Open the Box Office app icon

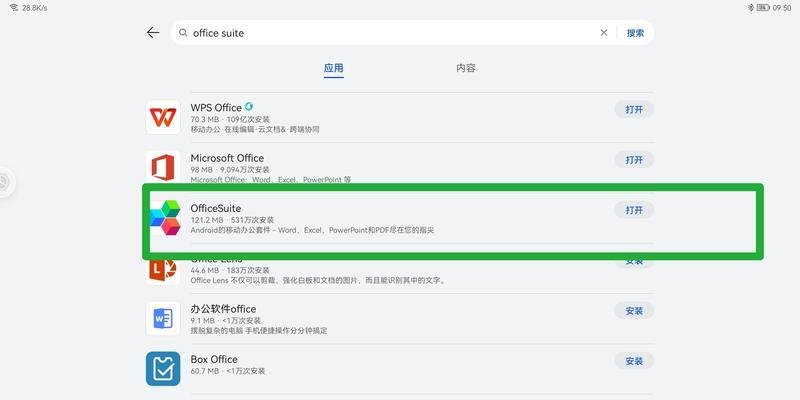tap(163, 368)
